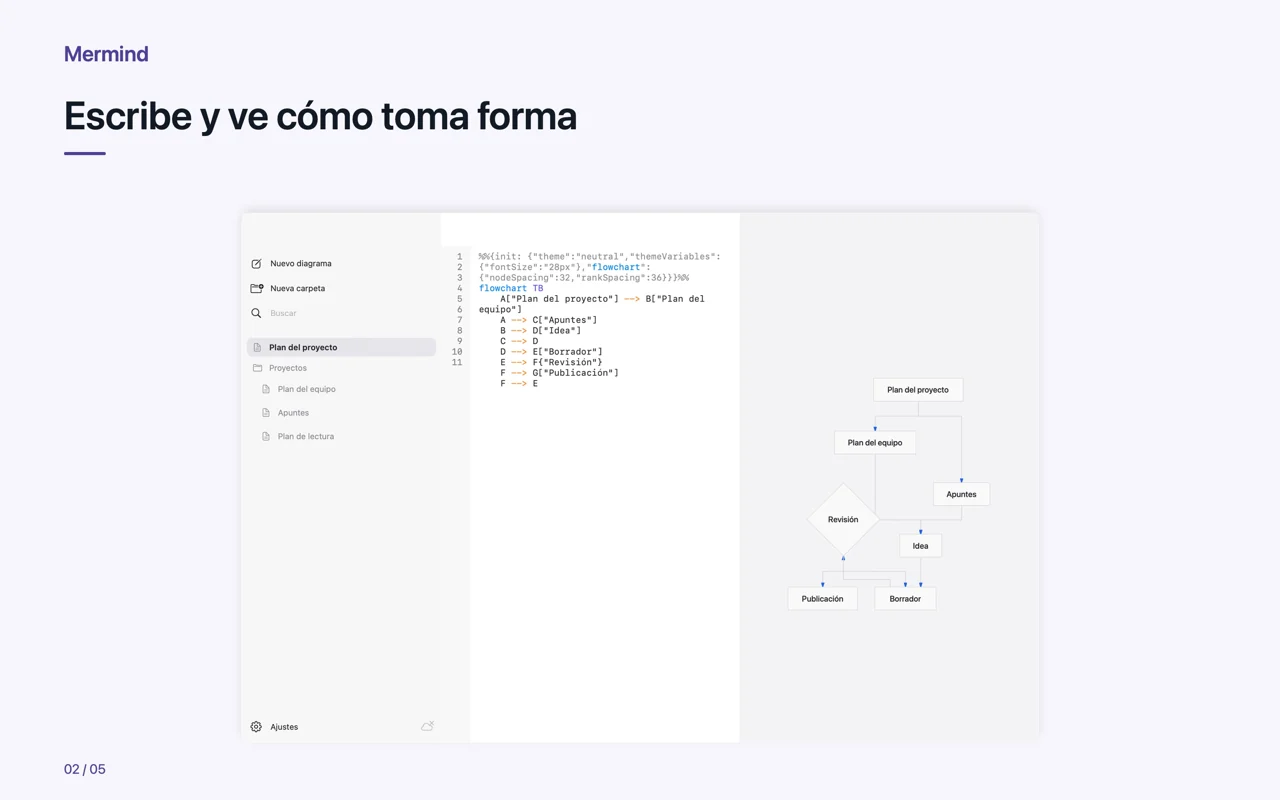This screenshot has height=800, width=1280.
Task: Select the Plan del equipo diagram node
Action: [x=875, y=442]
